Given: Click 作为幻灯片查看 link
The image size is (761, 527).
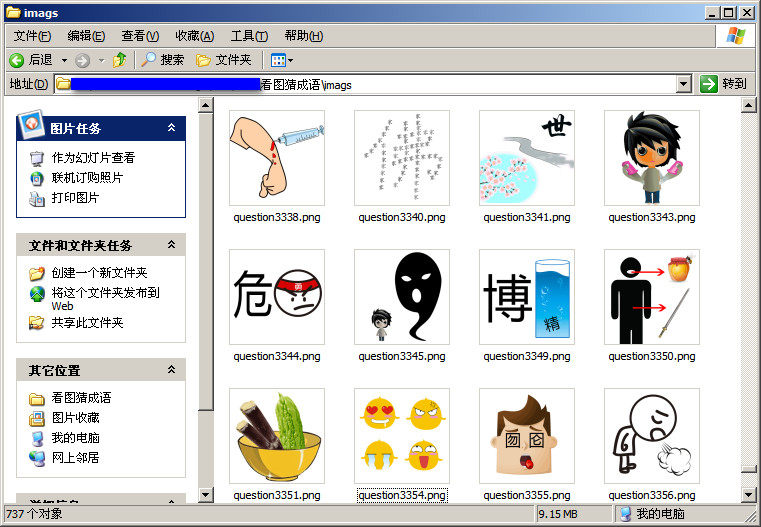Looking at the screenshot, I should tap(93, 158).
